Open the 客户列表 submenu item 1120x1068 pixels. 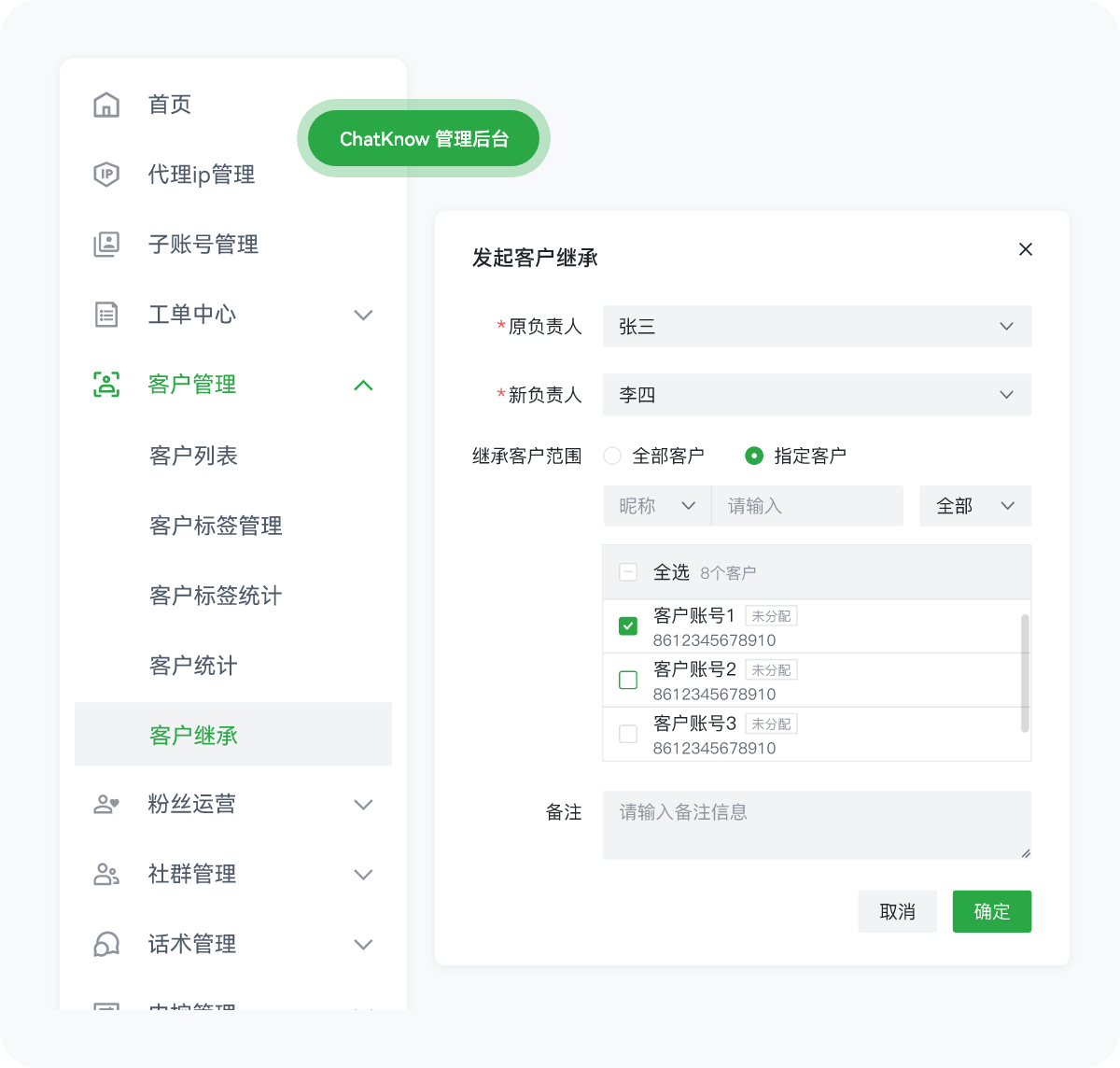193,456
